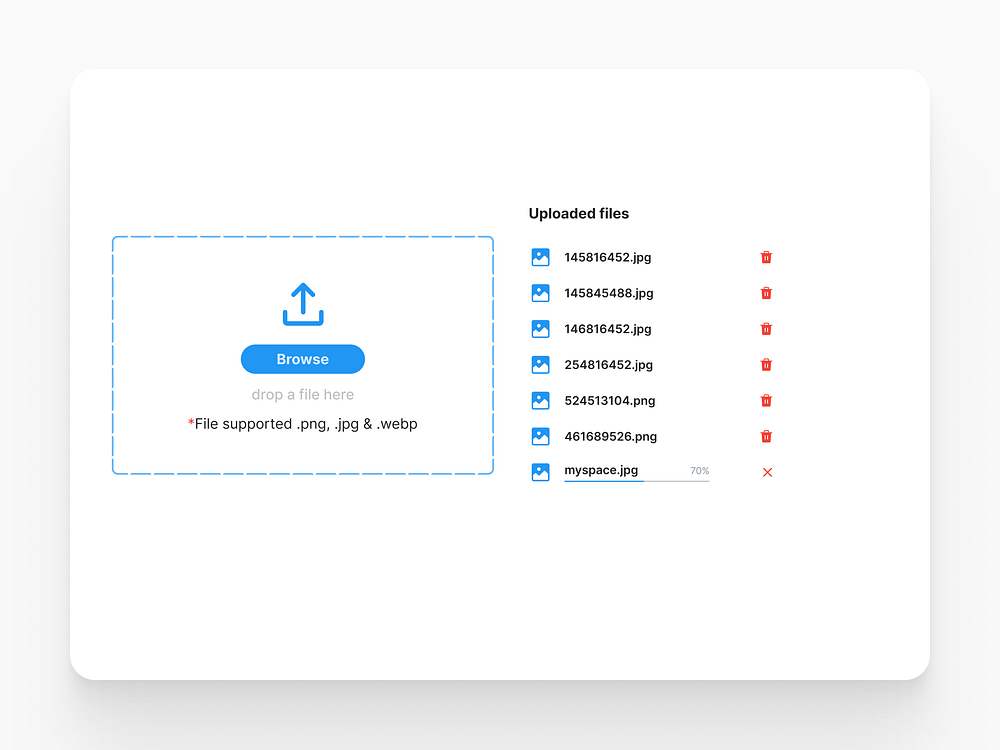Click the image icon beside 145816452.jpg
The image size is (1000, 750).
coord(541,257)
